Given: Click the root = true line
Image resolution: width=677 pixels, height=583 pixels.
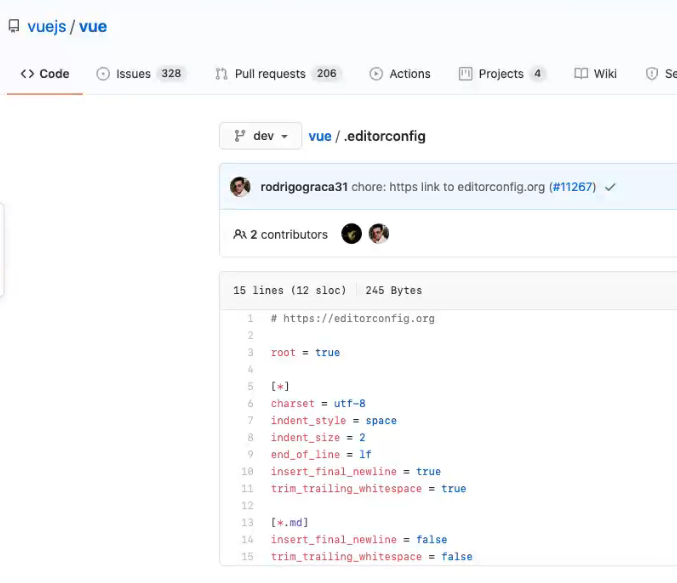Looking at the screenshot, I should 305,352.
